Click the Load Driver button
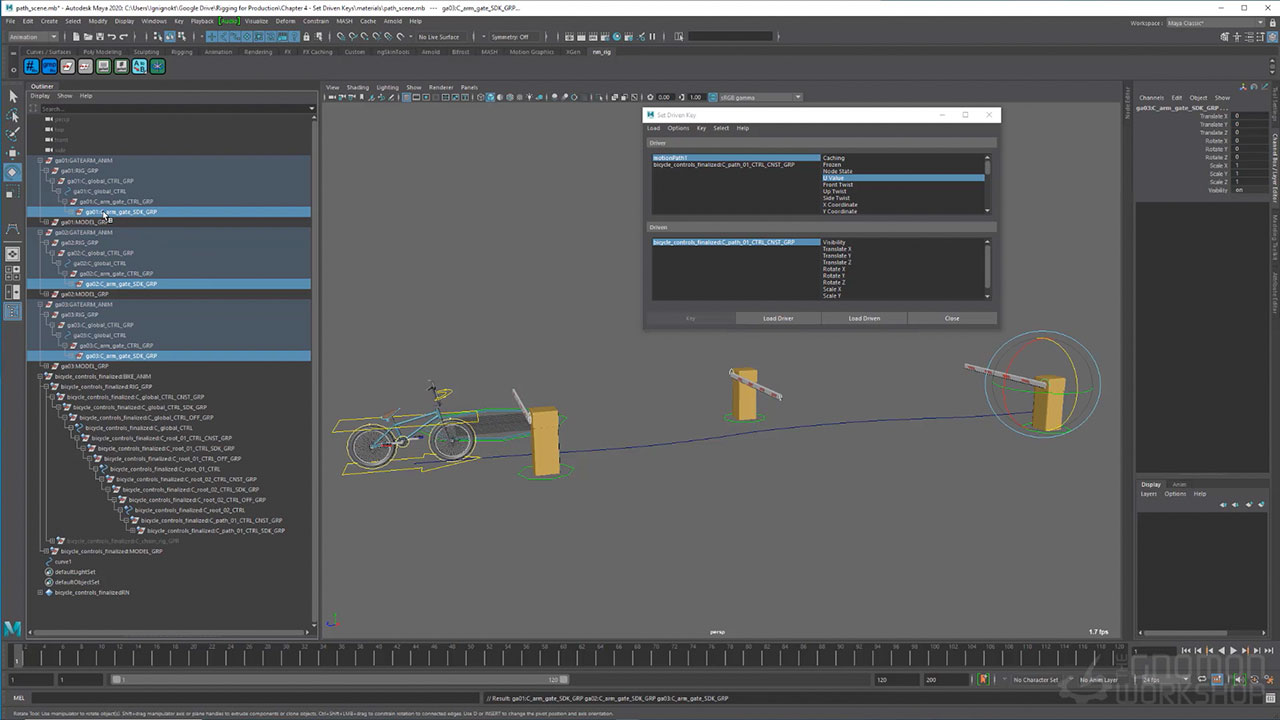 [x=777, y=318]
